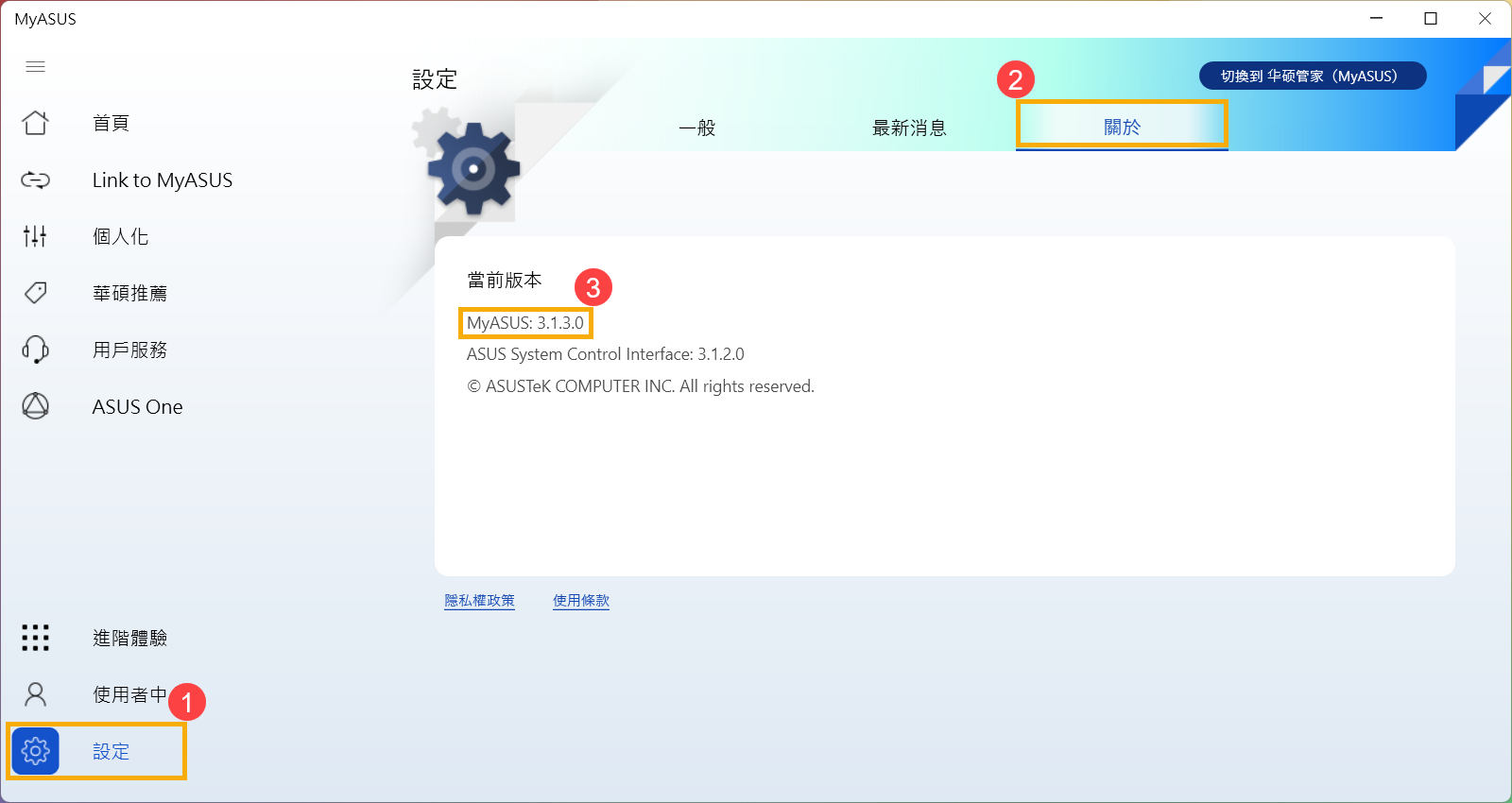Screen dimensions: 1512x803
Task: Open ASUS One in the sidebar
Action: click(x=137, y=406)
